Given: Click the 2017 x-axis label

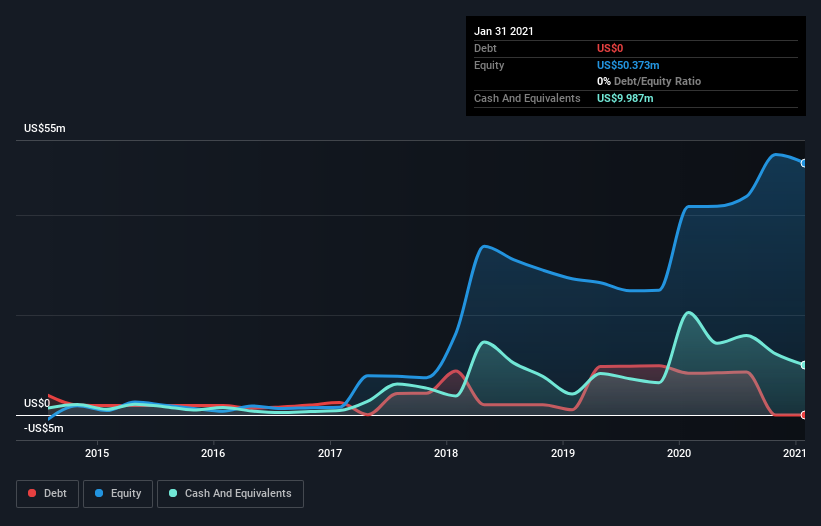Looking at the screenshot, I should [330, 453].
